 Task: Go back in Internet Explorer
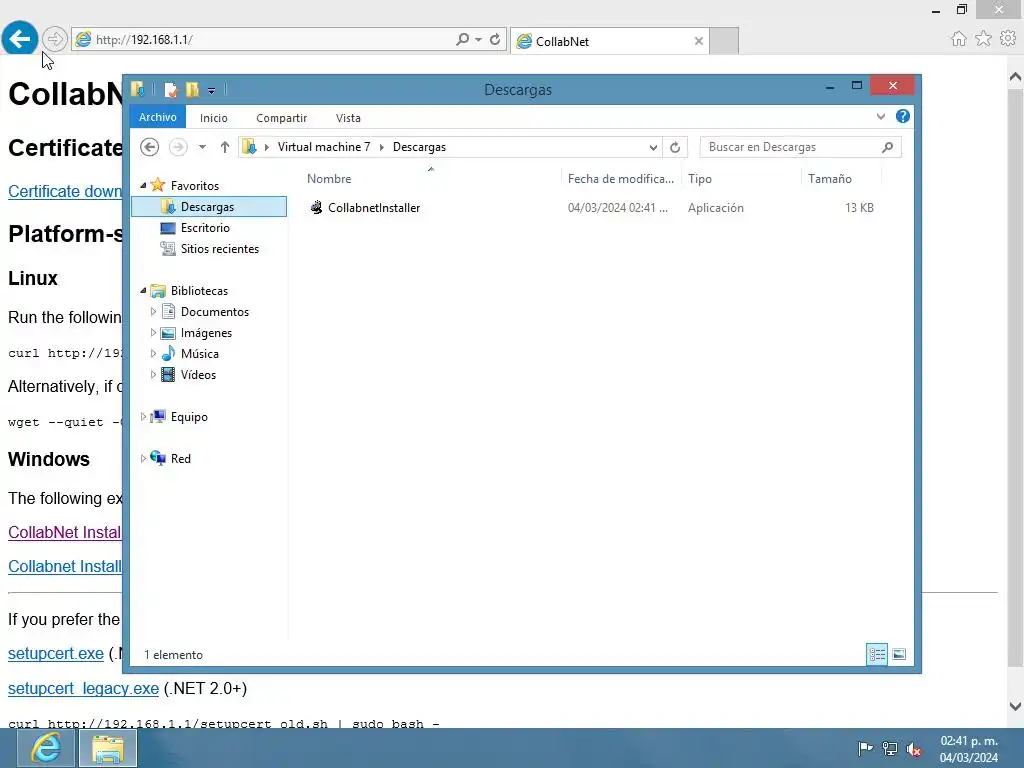click(x=19, y=39)
